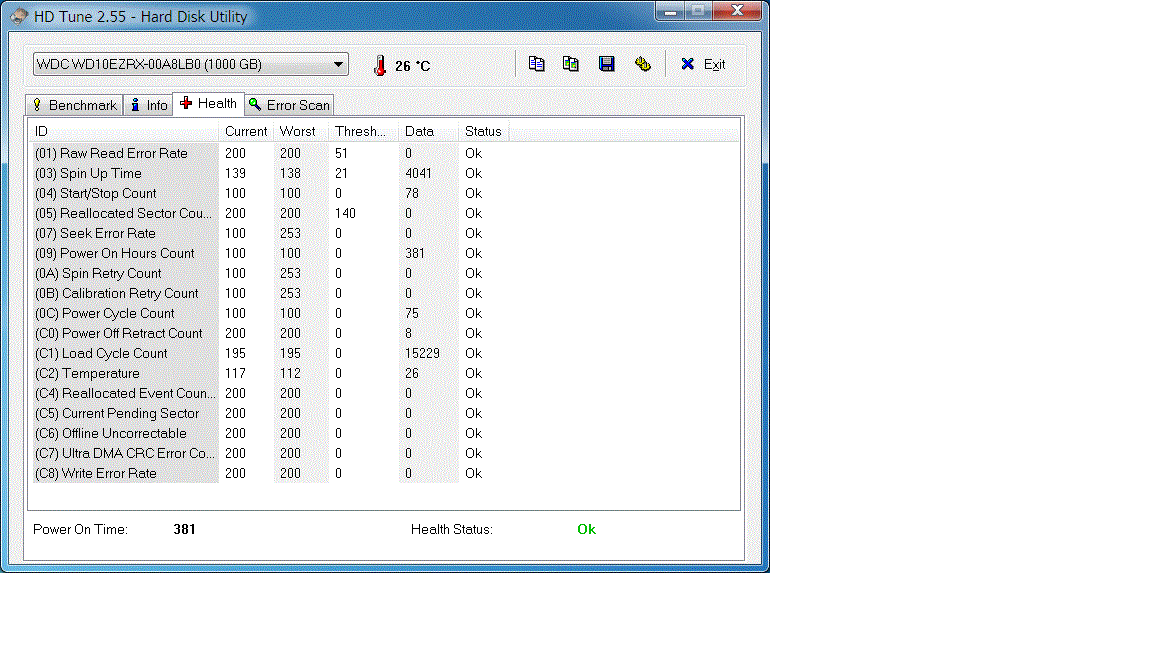The width and height of the screenshot is (1152, 648).
Task: Switch to the Error Scan tab
Action: [x=289, y=105]
